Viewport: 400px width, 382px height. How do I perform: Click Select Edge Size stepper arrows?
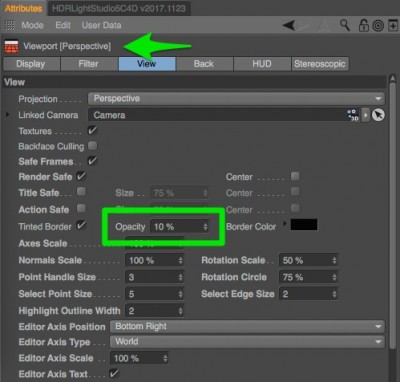[334, 294]
